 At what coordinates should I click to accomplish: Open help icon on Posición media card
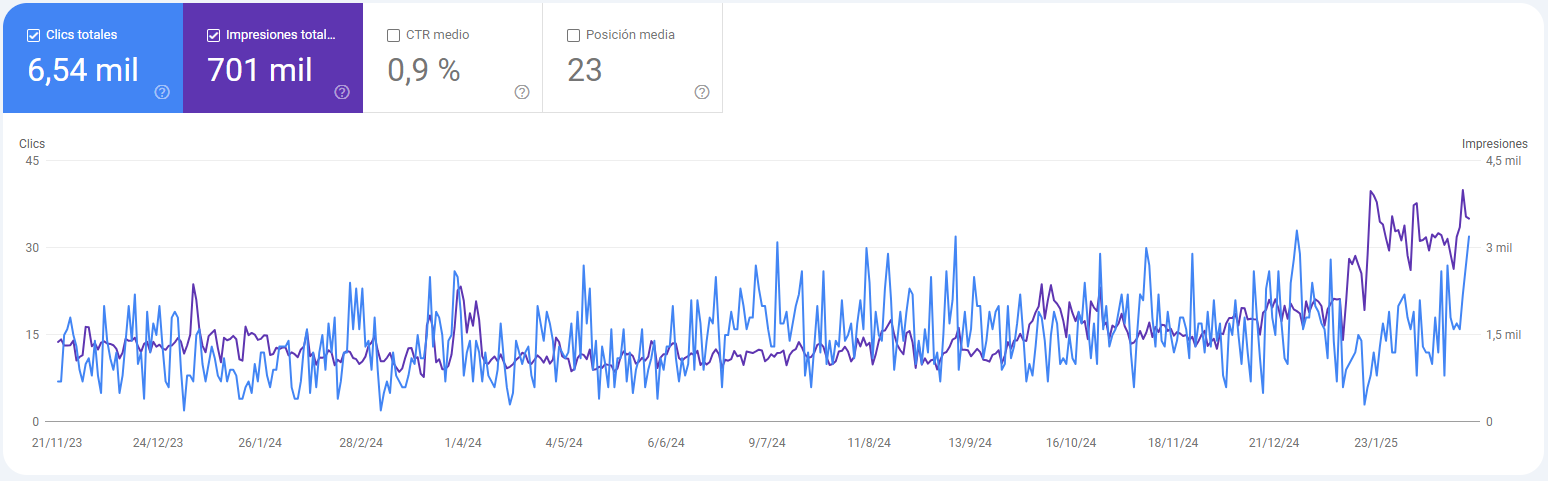coord(702,92)
